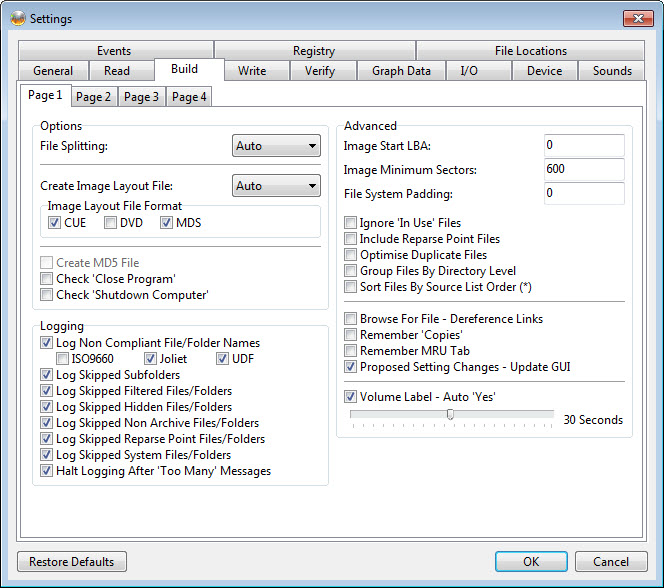Toggle Log Skipped System Files/Folders
This screenshot has height=588, width=664.
pos(46,455)
